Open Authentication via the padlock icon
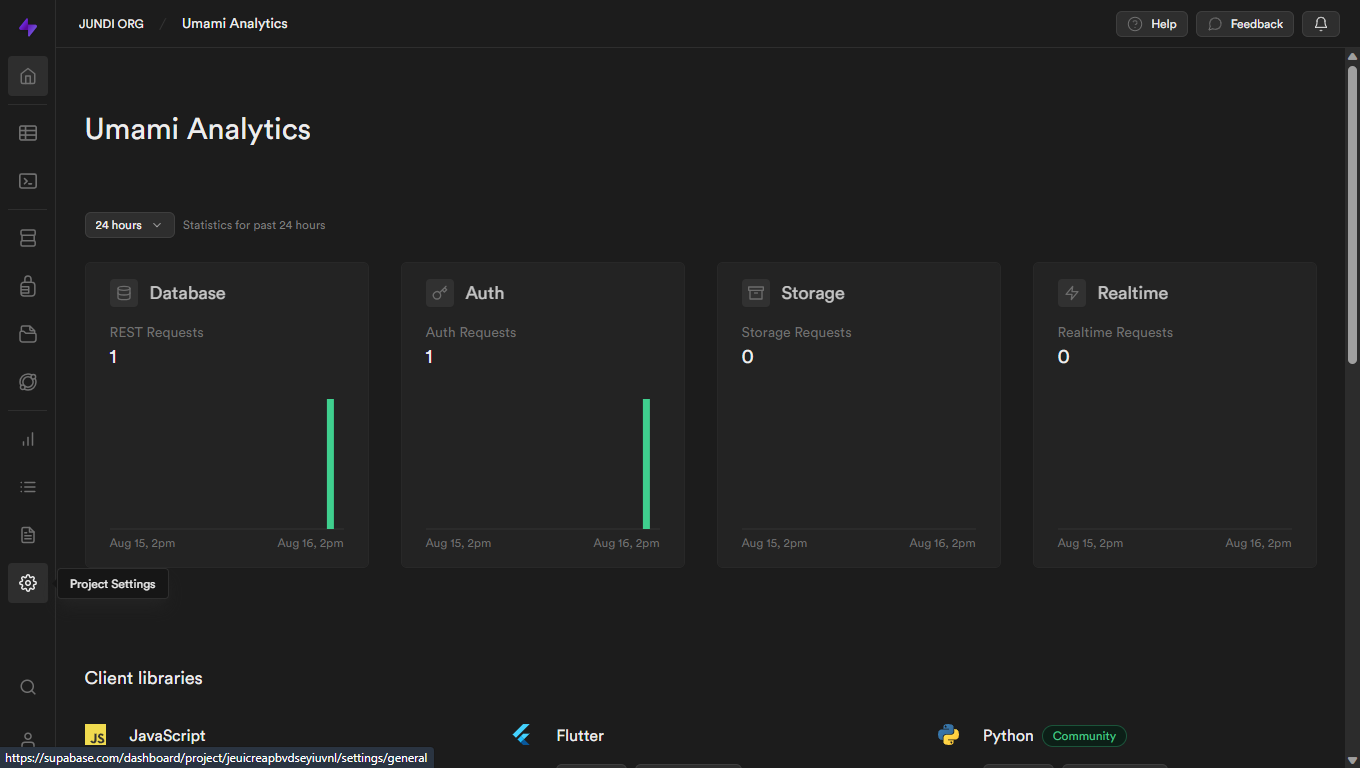Image resolution: width=1360 pixels, height=768 pixels. pyautogui.click(x=28, y=286)
